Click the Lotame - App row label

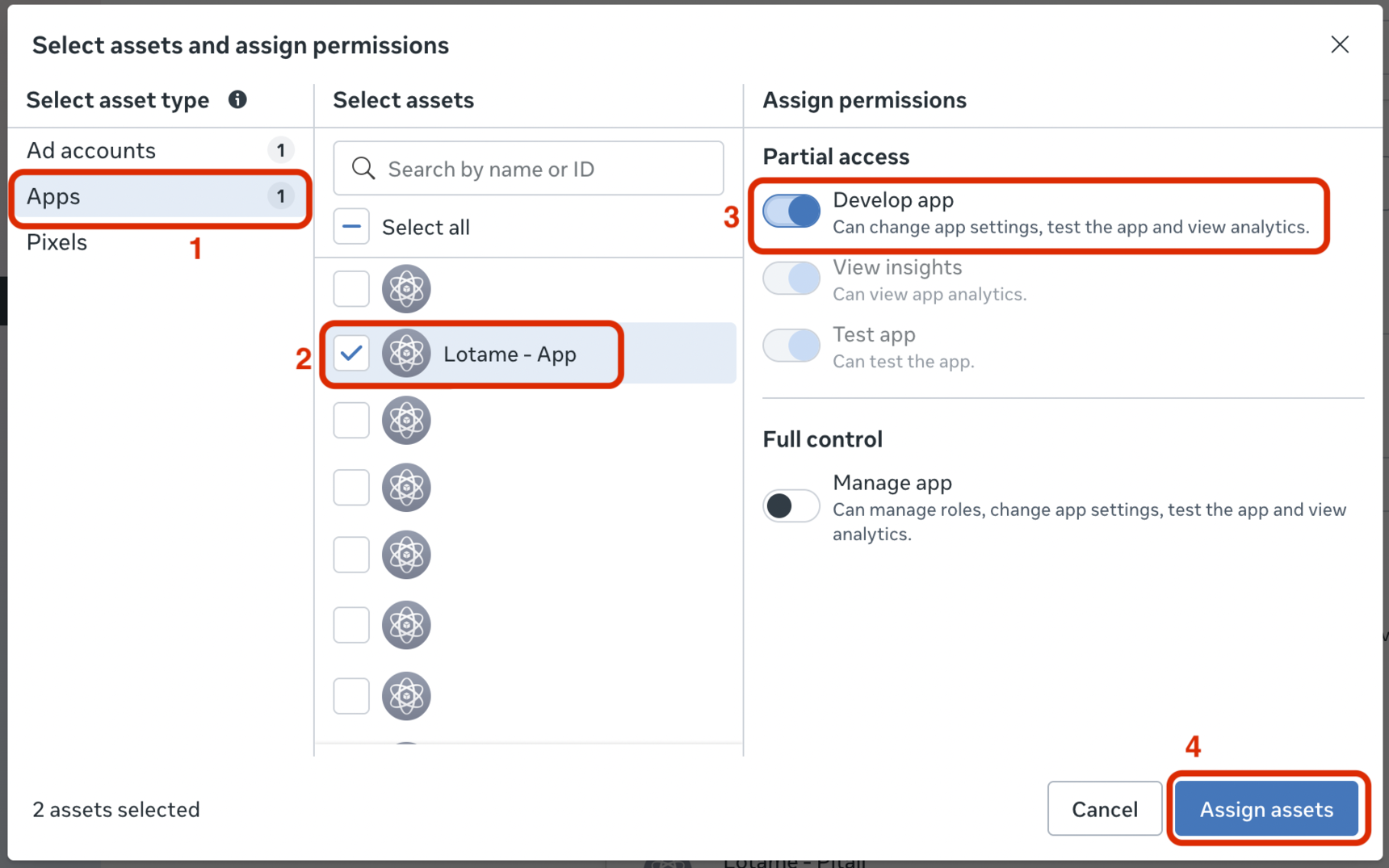[x=510, y=354]
